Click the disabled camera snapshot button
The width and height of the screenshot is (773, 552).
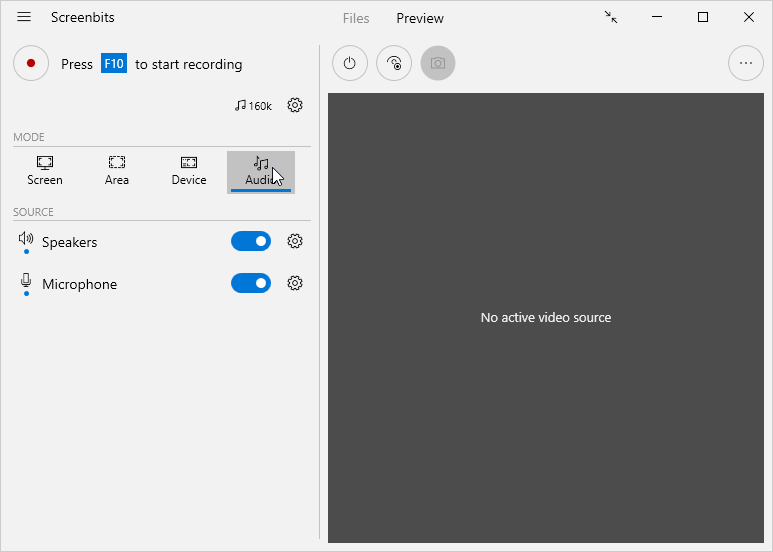(438, 63)
